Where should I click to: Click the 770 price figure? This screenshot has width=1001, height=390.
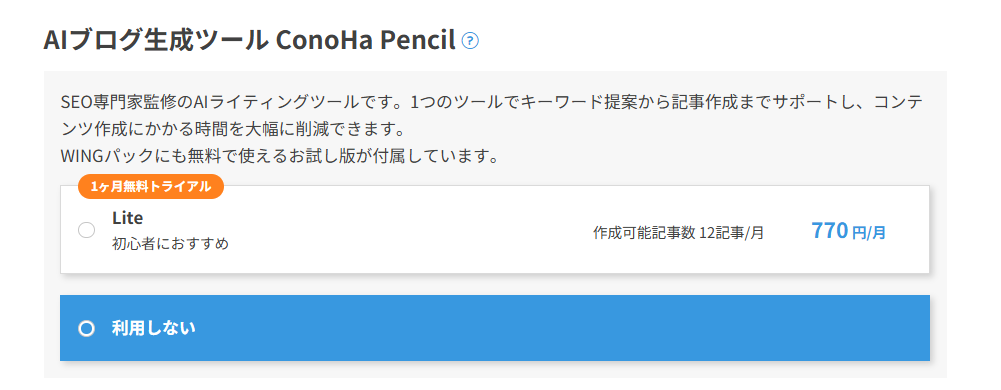(x=829, y=230)
